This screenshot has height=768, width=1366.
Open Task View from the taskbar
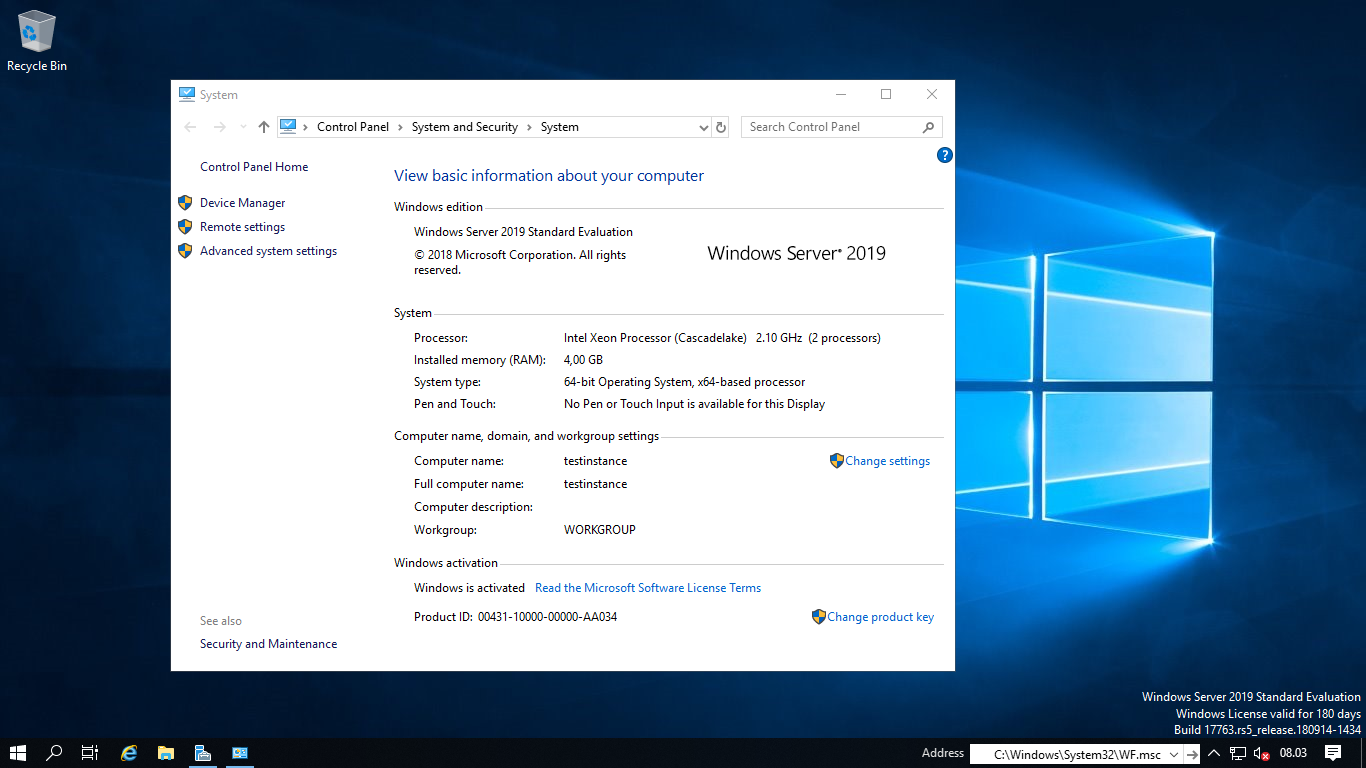90,753
